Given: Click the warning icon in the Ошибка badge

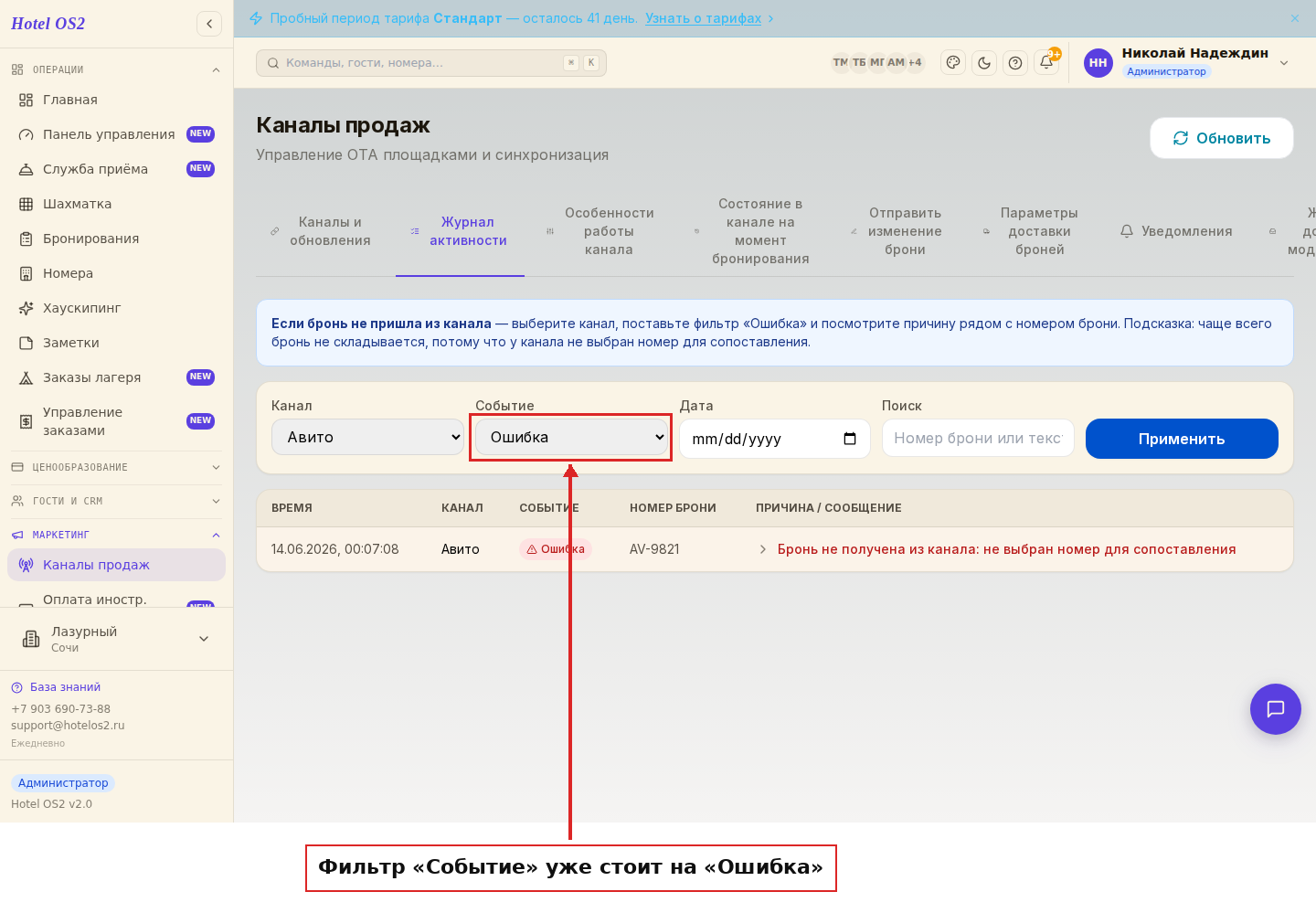Looking at the screenshot, I should click(x=532, y=549).
